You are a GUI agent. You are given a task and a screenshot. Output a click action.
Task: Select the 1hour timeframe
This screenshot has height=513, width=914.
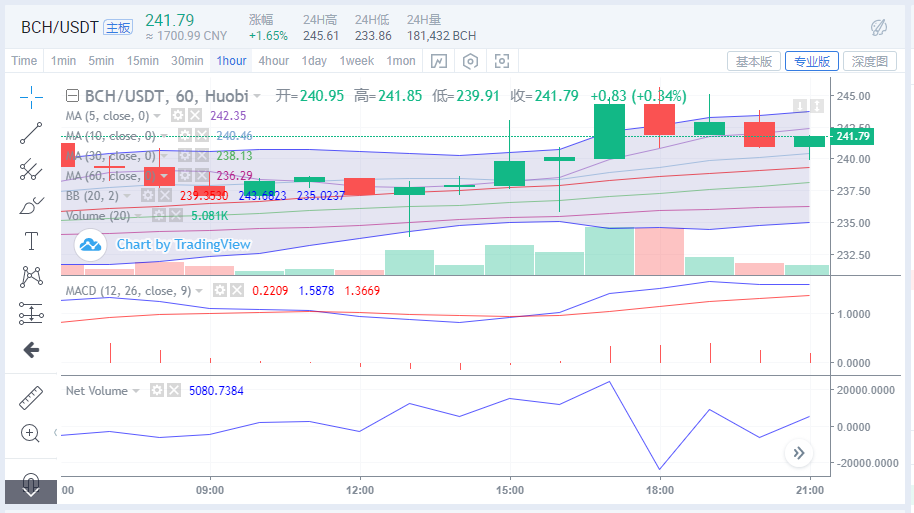point(231,61)
